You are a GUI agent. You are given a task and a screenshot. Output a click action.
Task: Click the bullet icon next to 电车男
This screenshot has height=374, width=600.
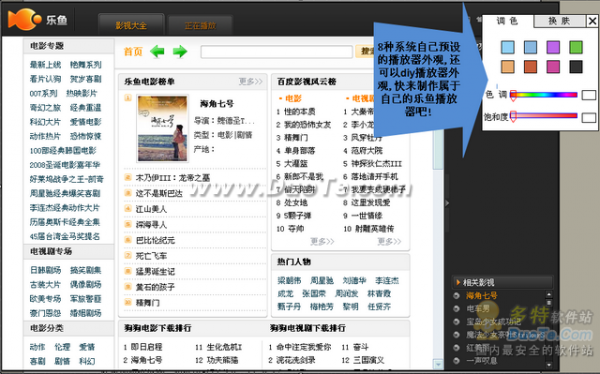point(456,309)
